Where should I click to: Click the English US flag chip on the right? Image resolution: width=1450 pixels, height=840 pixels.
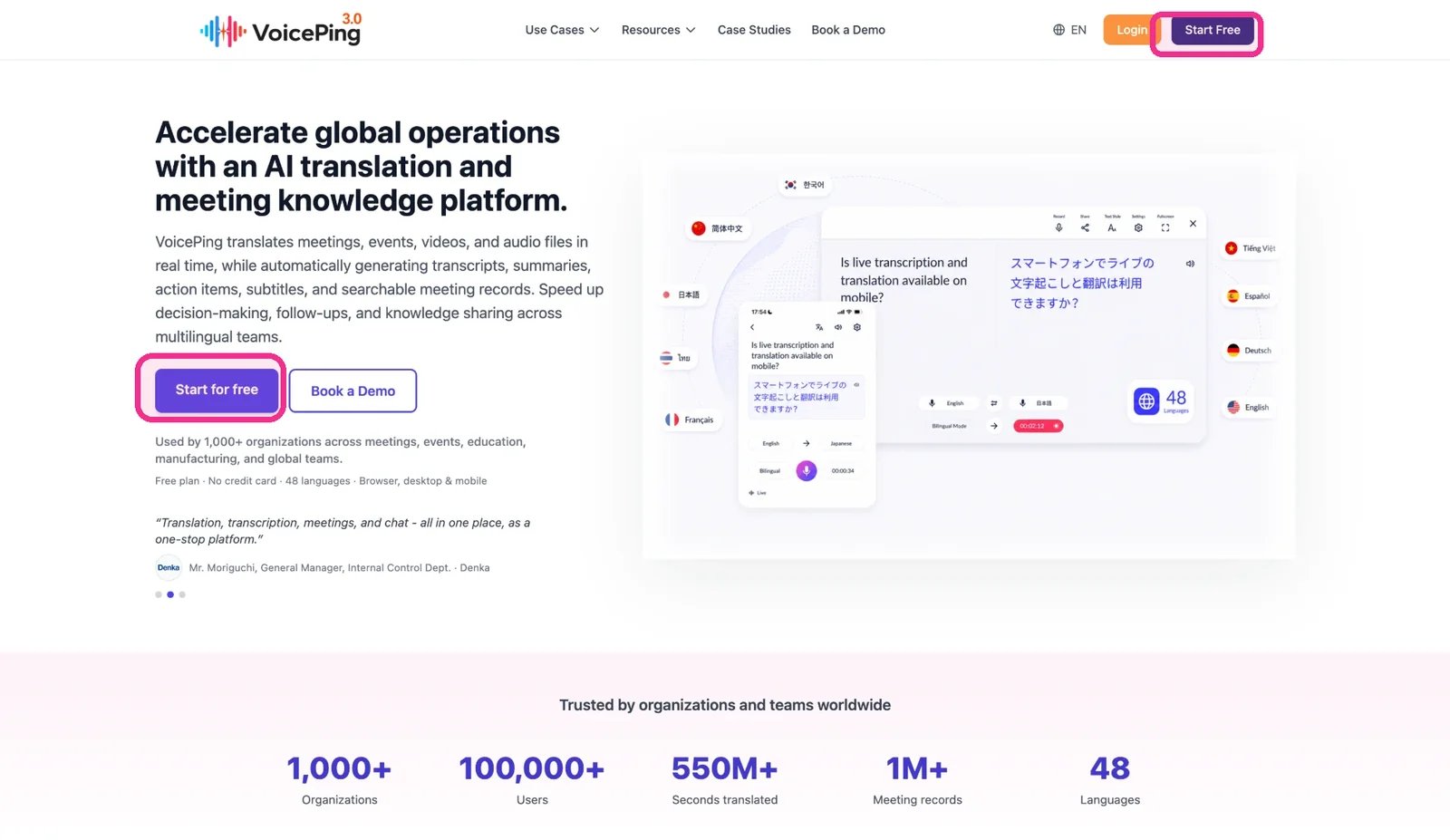coord(1248,407)
